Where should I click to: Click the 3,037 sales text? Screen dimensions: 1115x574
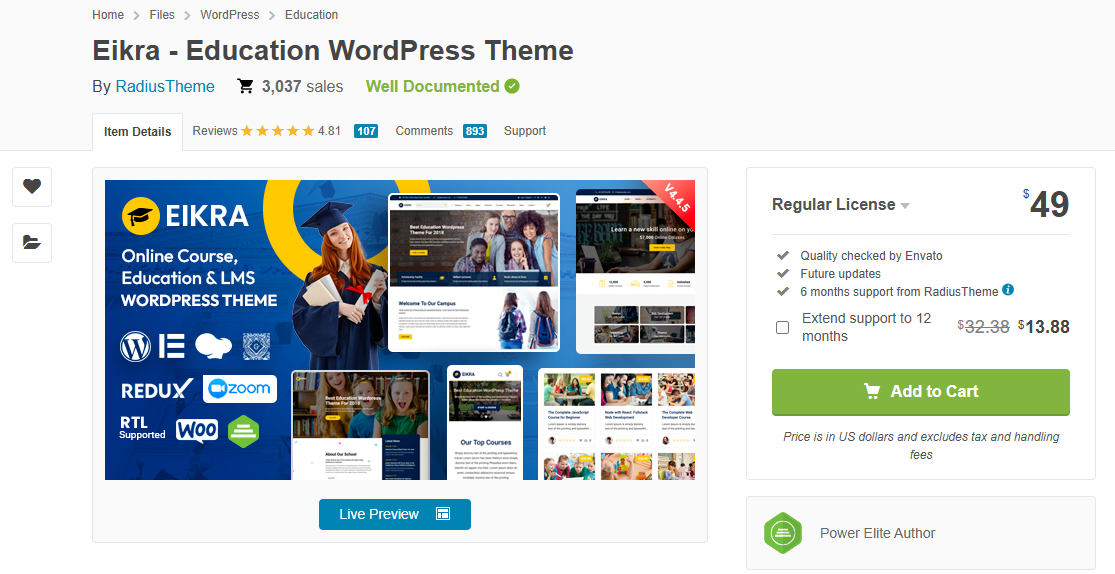point(302,87)
